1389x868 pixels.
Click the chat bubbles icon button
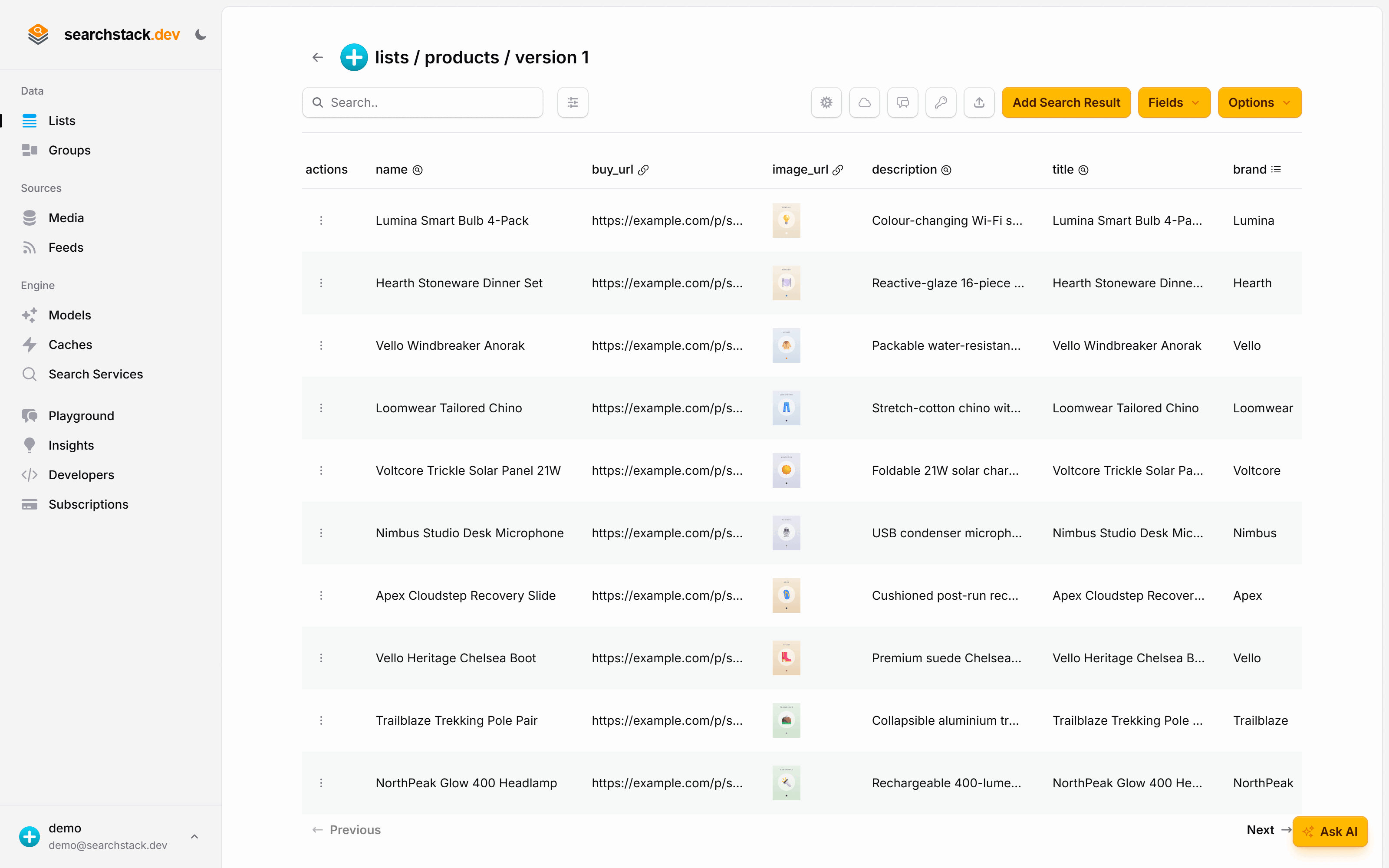pos(903,103)
